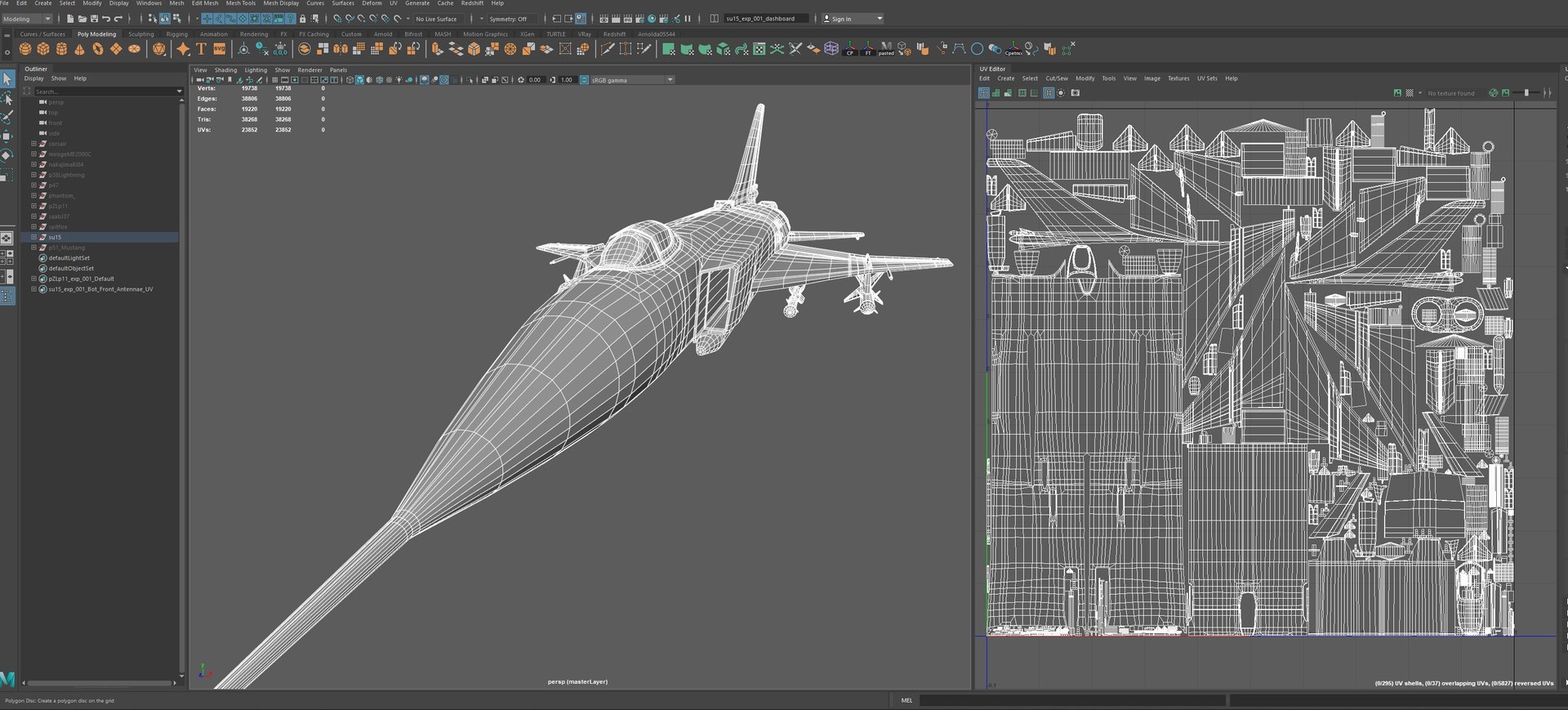The width and height of the screenshot is (1568, 710).
Task: Create a polygon cube from the shelf
Action: 43,49
